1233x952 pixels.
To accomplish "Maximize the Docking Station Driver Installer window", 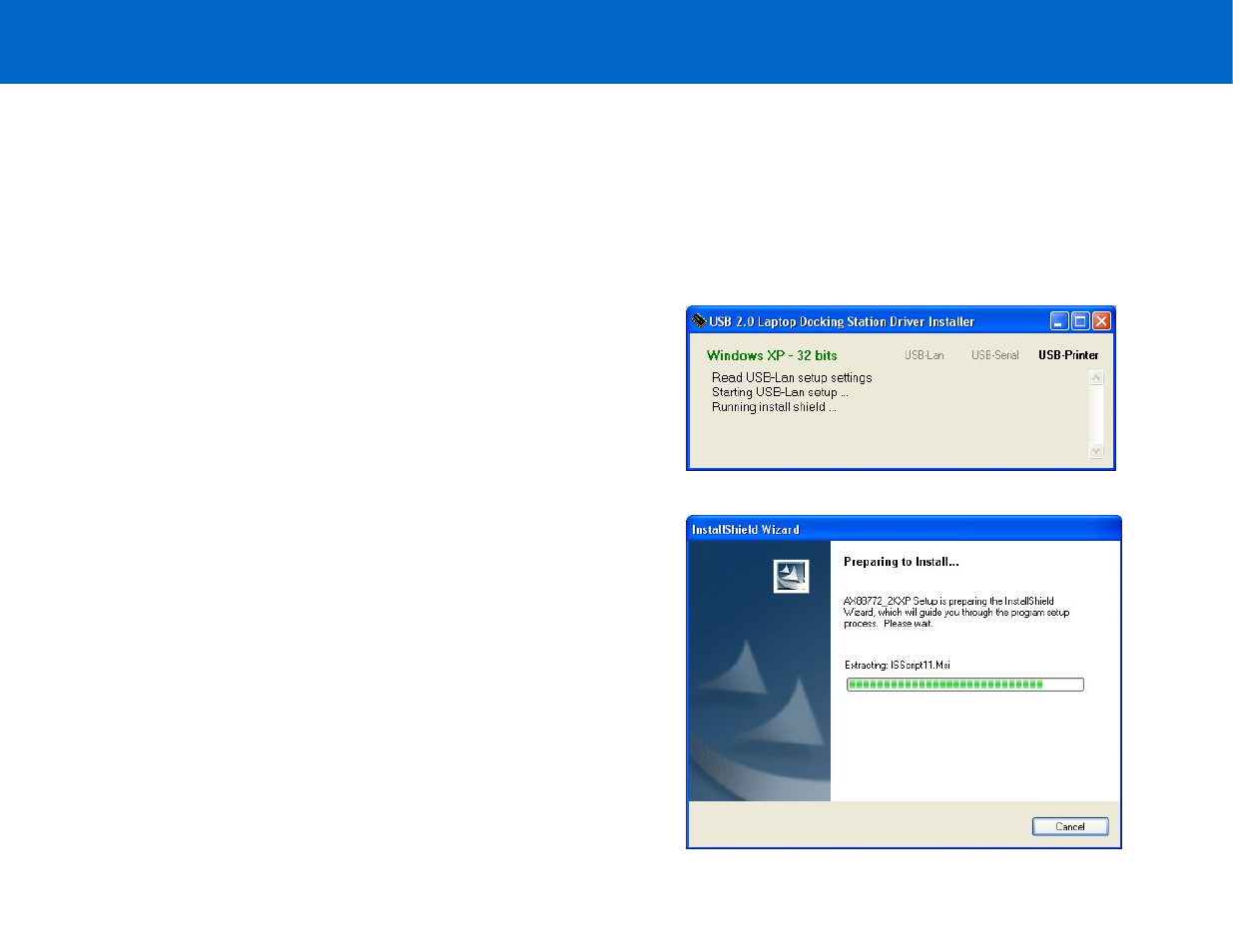I will tap(1080, 320).
